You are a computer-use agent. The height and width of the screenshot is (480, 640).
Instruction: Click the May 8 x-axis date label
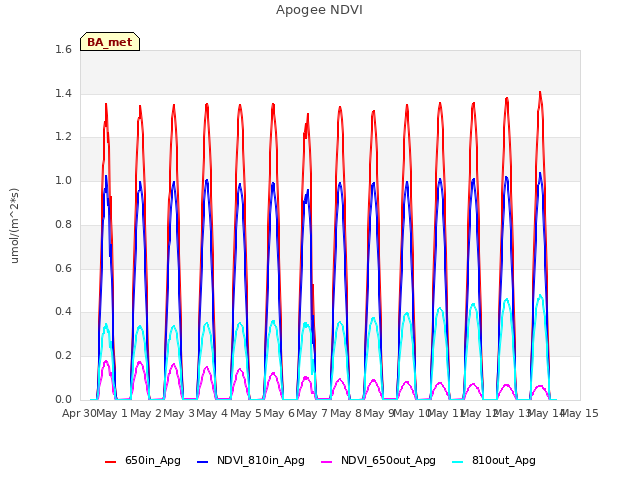346,413
